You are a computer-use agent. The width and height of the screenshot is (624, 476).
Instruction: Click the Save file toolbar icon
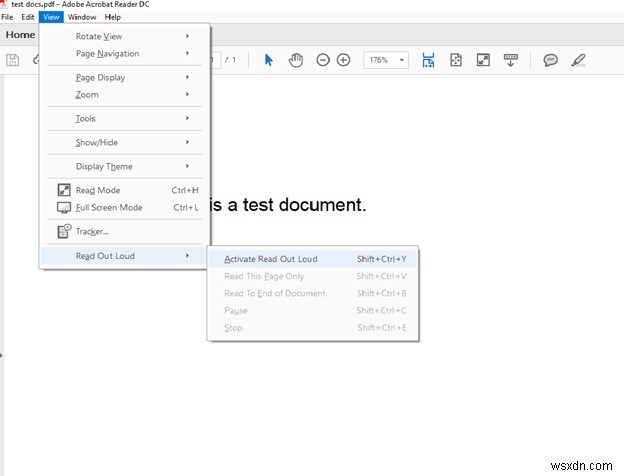[12, 60]
